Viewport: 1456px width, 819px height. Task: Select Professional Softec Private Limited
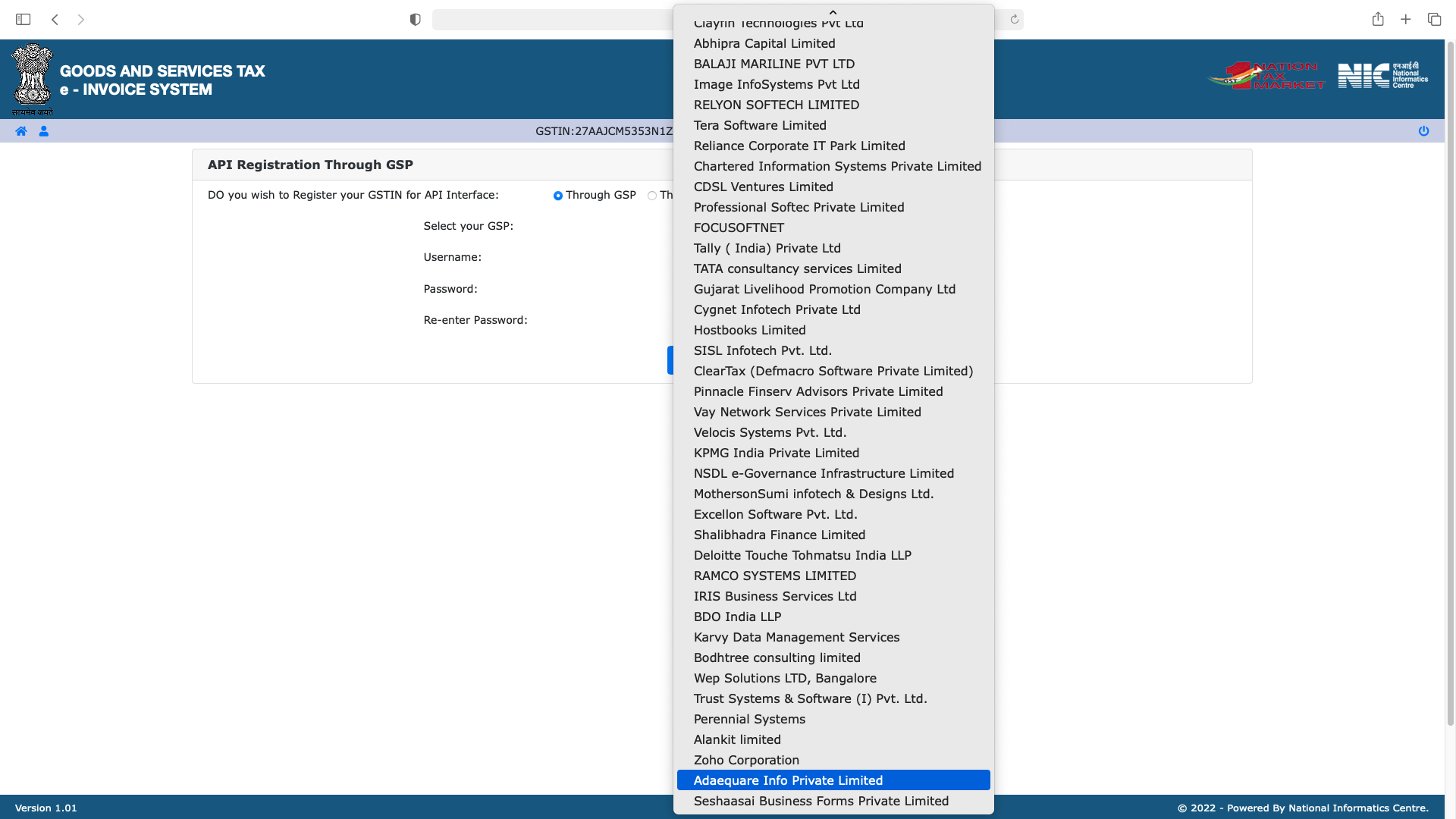pos(833,208)
